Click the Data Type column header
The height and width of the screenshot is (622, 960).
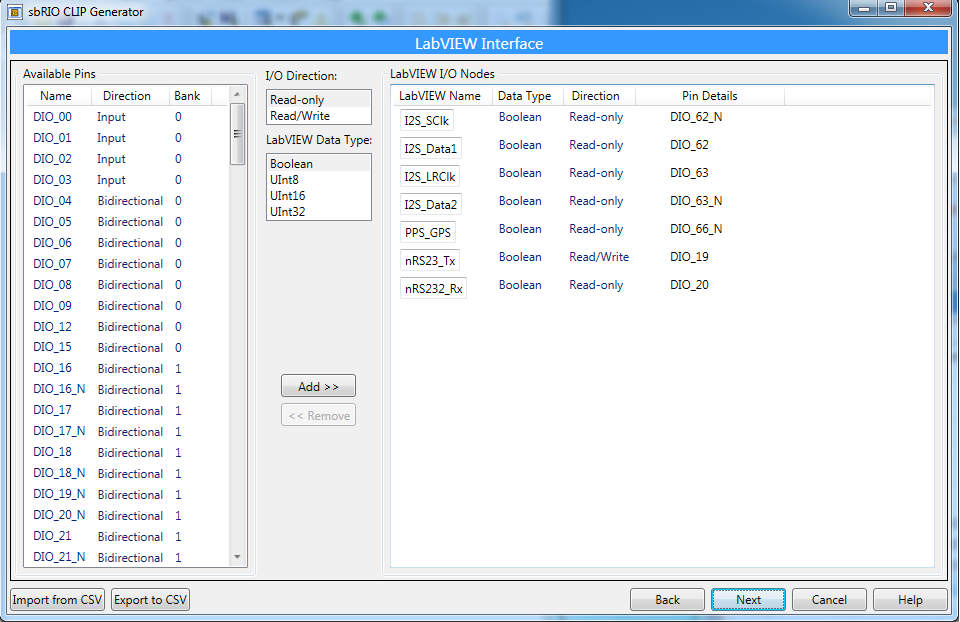point(528,96)
